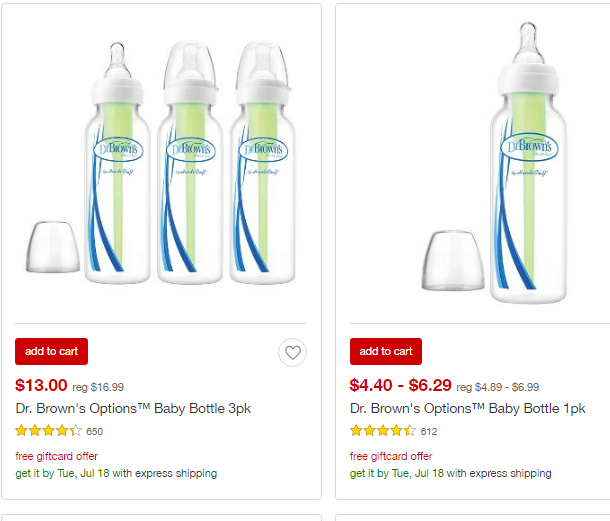Screen dimensions: 610x521
Task: Click the $13.00 sale price
Action: [42, 384]
